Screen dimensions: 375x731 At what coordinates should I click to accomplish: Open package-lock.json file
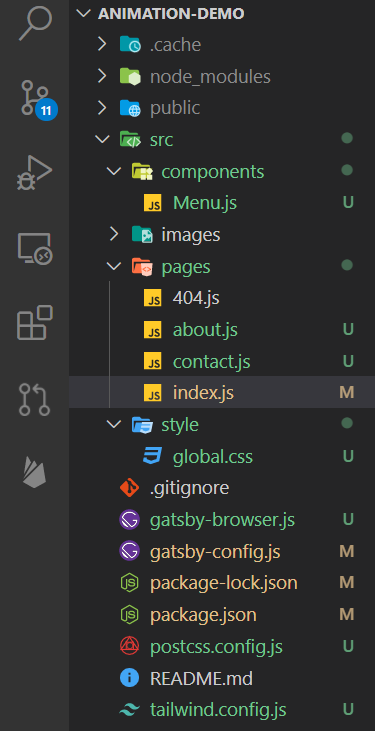coord(224,583)
